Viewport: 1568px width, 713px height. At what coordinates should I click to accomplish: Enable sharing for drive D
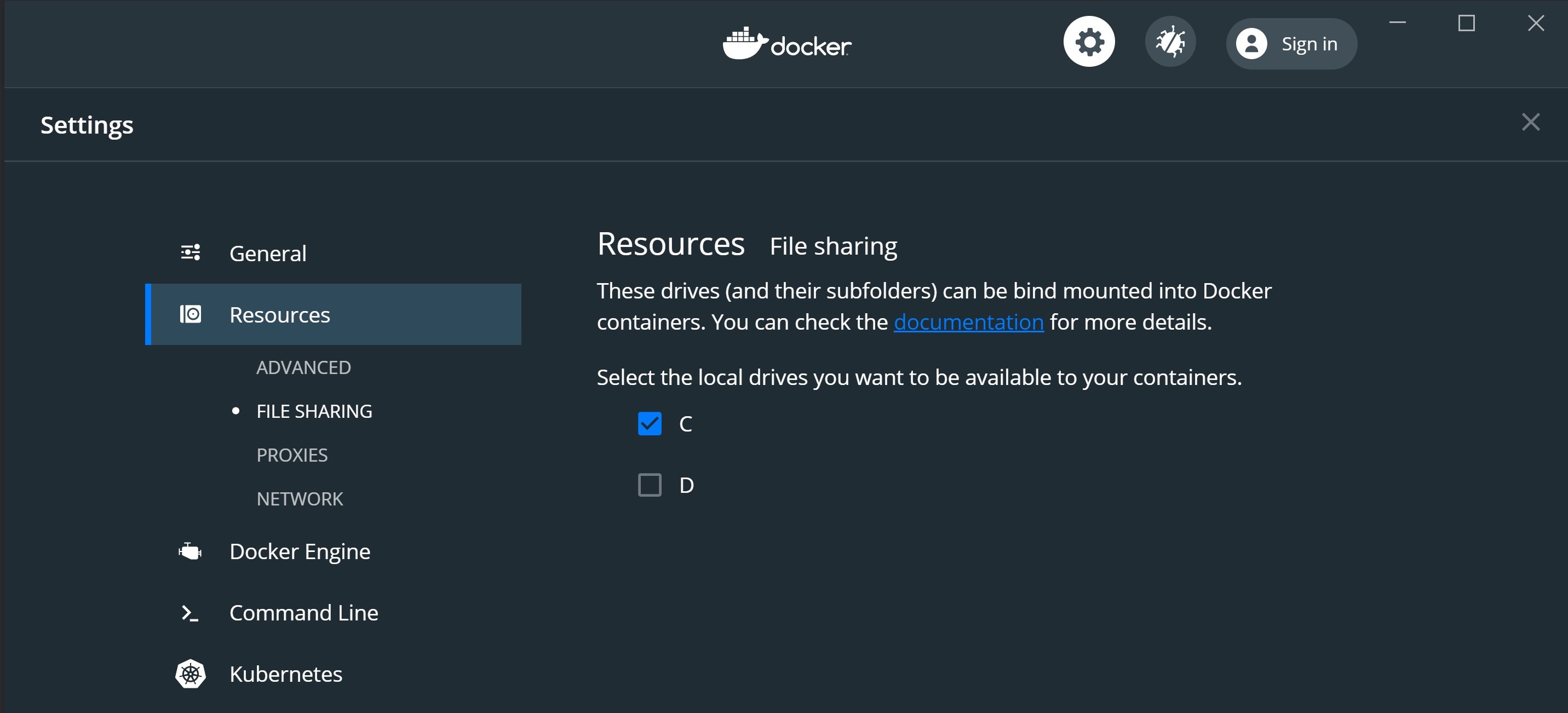(650, 485)
